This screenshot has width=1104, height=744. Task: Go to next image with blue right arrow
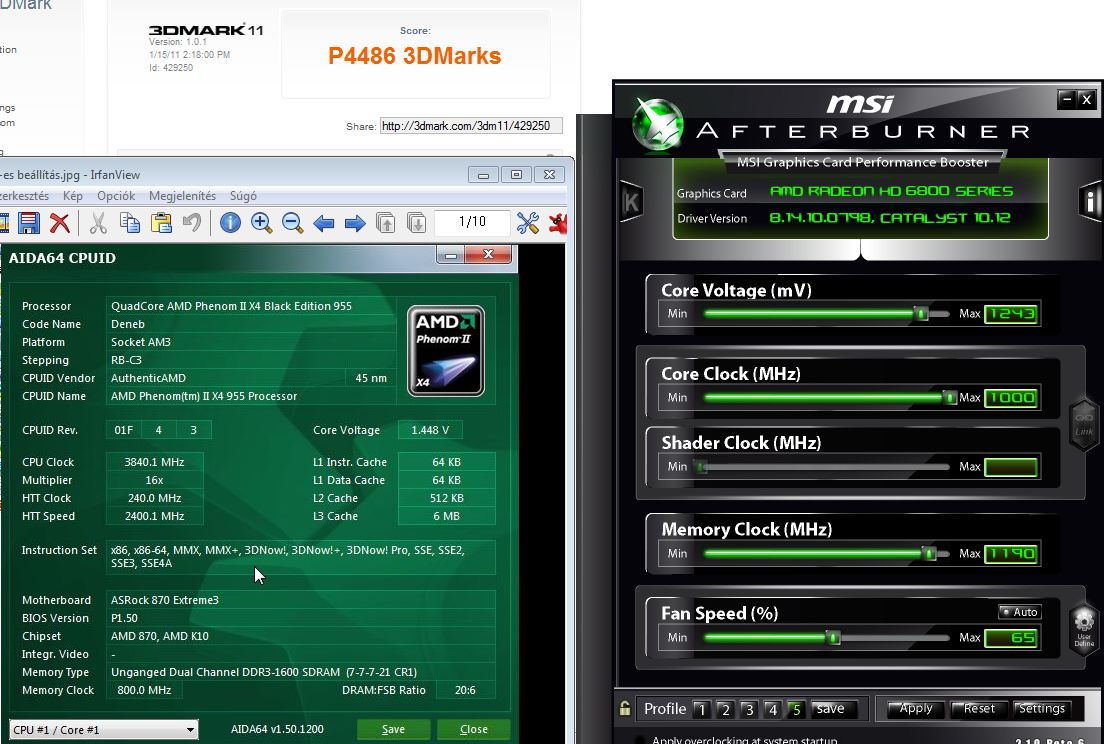[355, 224]
